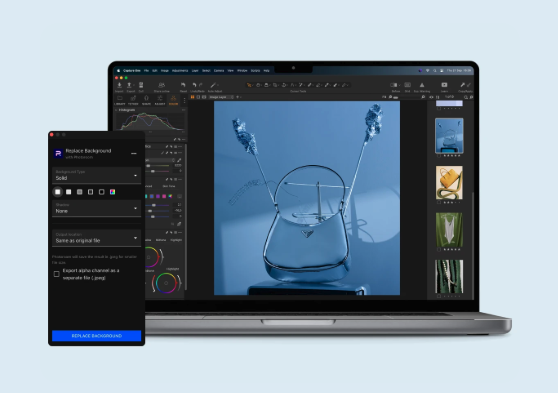This screenshot has height=393, width=558.
Task: Click the Export icon in the toolbar
Action: [130, 85]
